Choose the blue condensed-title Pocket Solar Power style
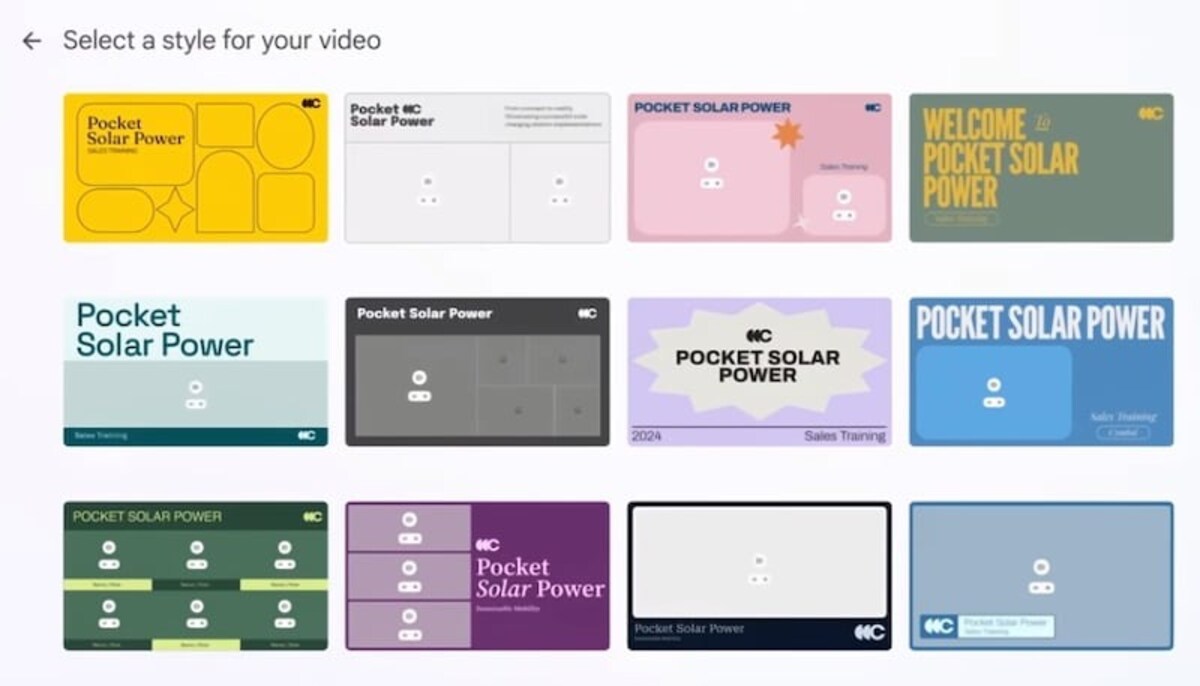 (x=1041, y=371)
